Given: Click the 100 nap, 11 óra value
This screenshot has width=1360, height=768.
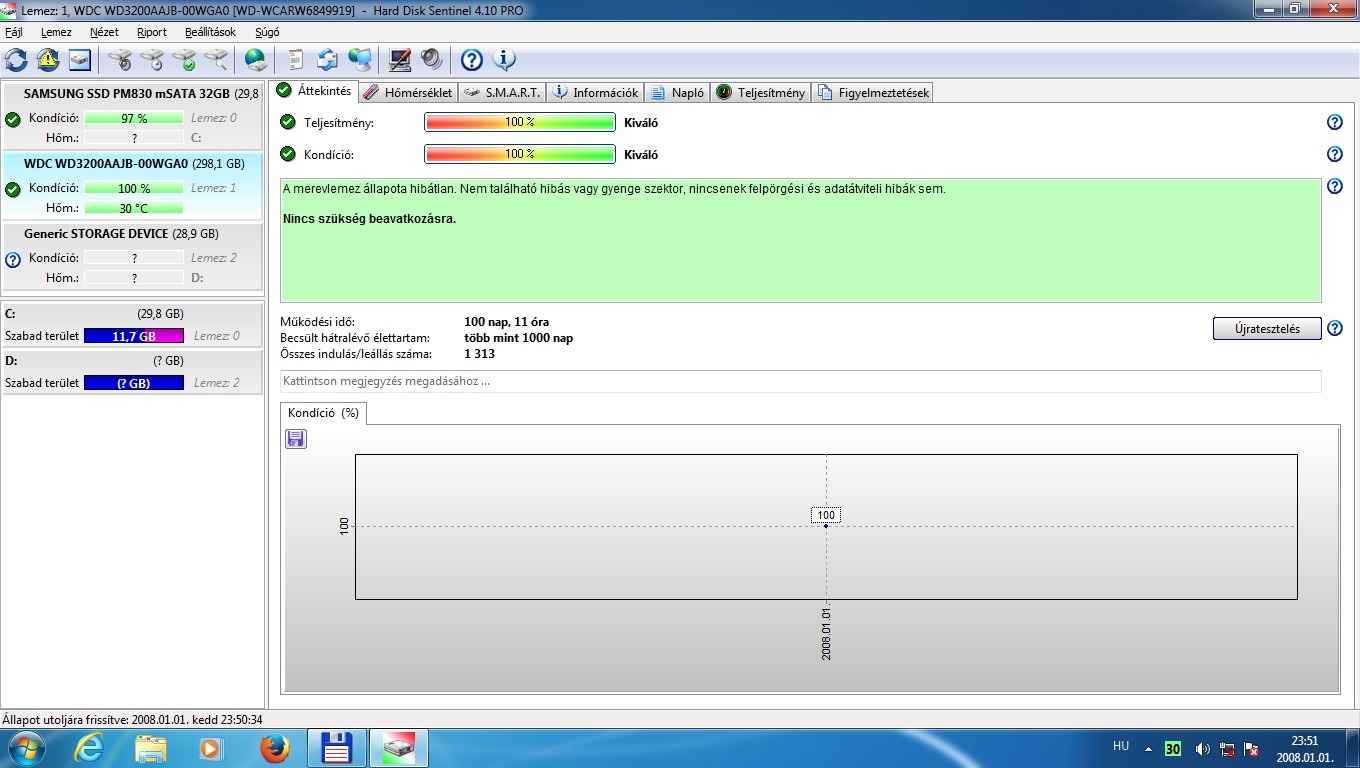Looking at the screenshot, I should point(506,322).
